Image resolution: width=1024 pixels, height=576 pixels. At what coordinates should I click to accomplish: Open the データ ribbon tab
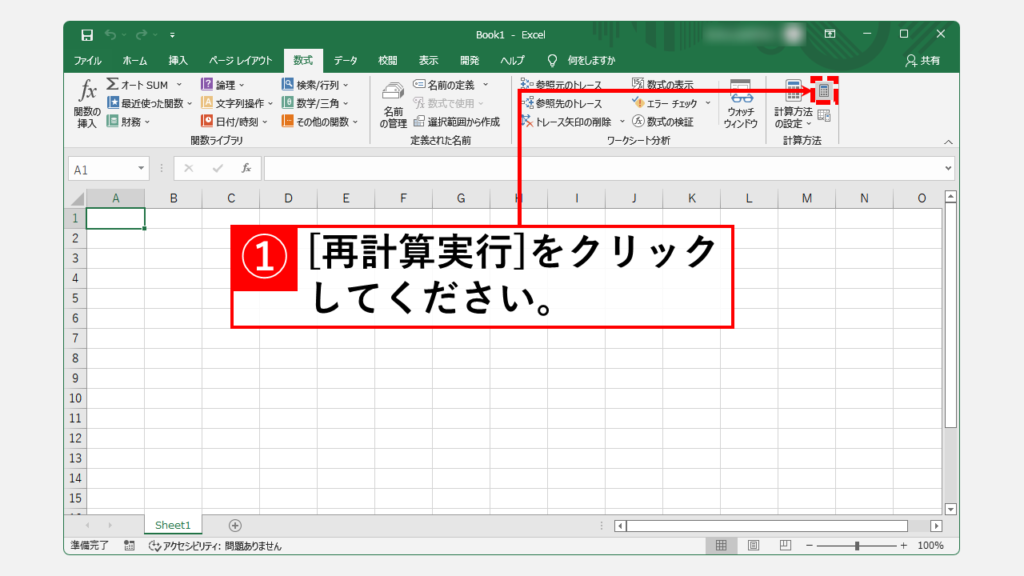[345, 61]
